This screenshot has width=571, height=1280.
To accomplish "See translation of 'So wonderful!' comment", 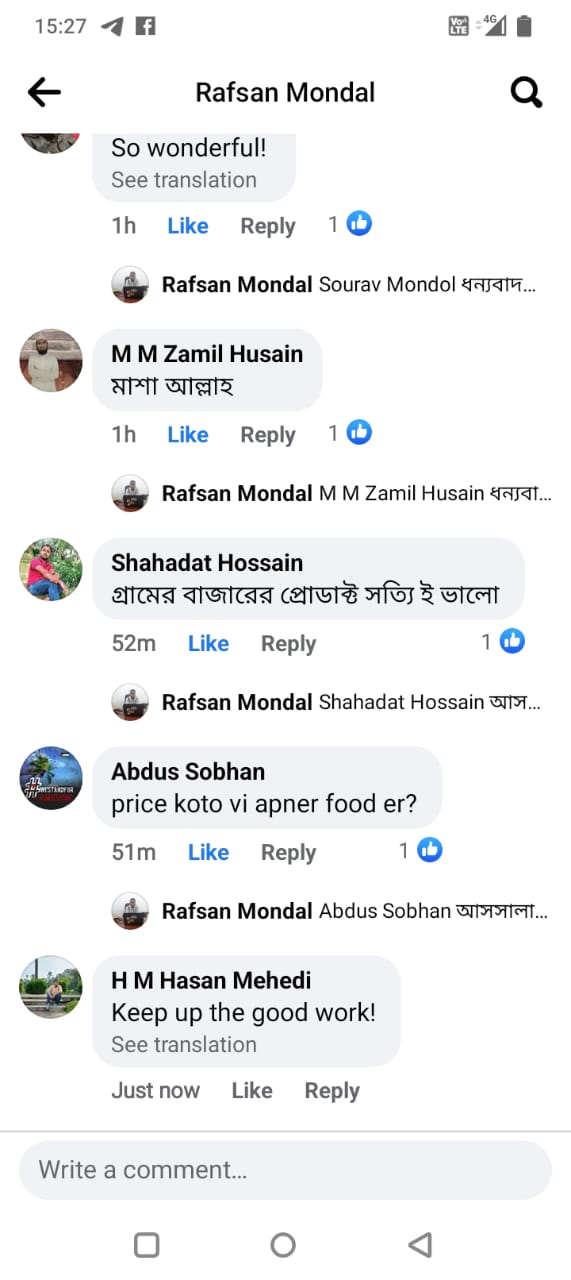I will [x=184, y=180].
